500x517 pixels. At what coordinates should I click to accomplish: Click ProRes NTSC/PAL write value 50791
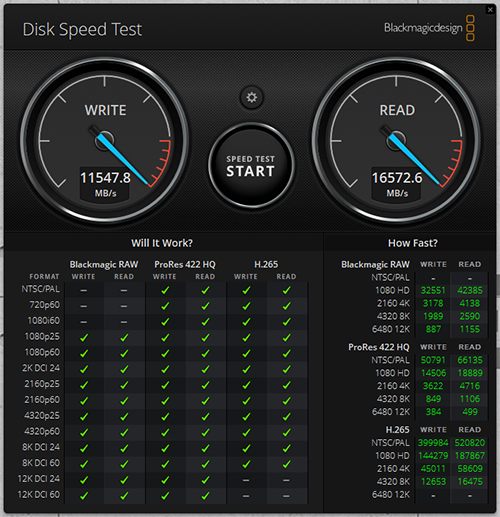pos(433,360)
